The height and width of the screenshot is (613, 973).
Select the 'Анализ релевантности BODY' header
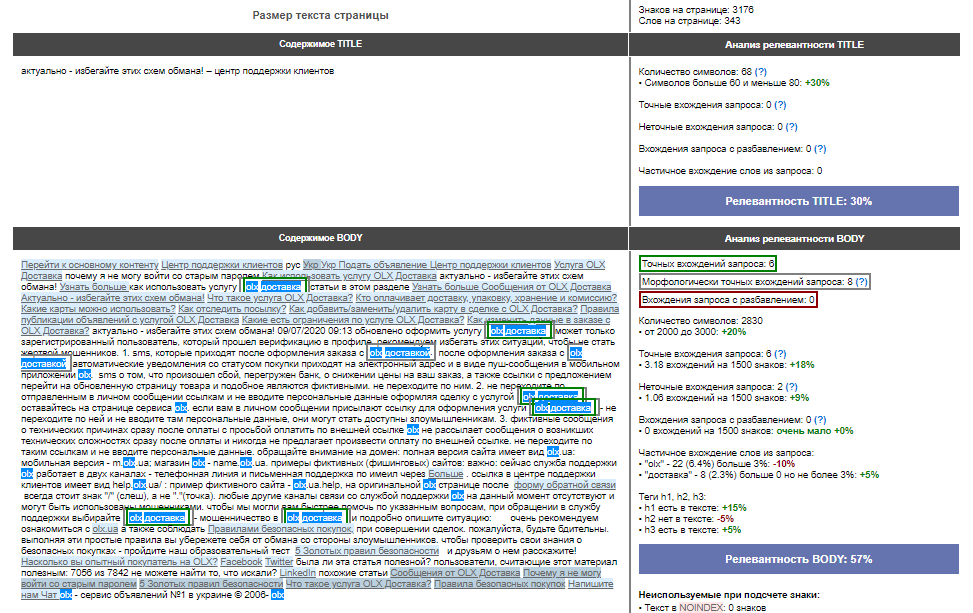tap(794, 238)
